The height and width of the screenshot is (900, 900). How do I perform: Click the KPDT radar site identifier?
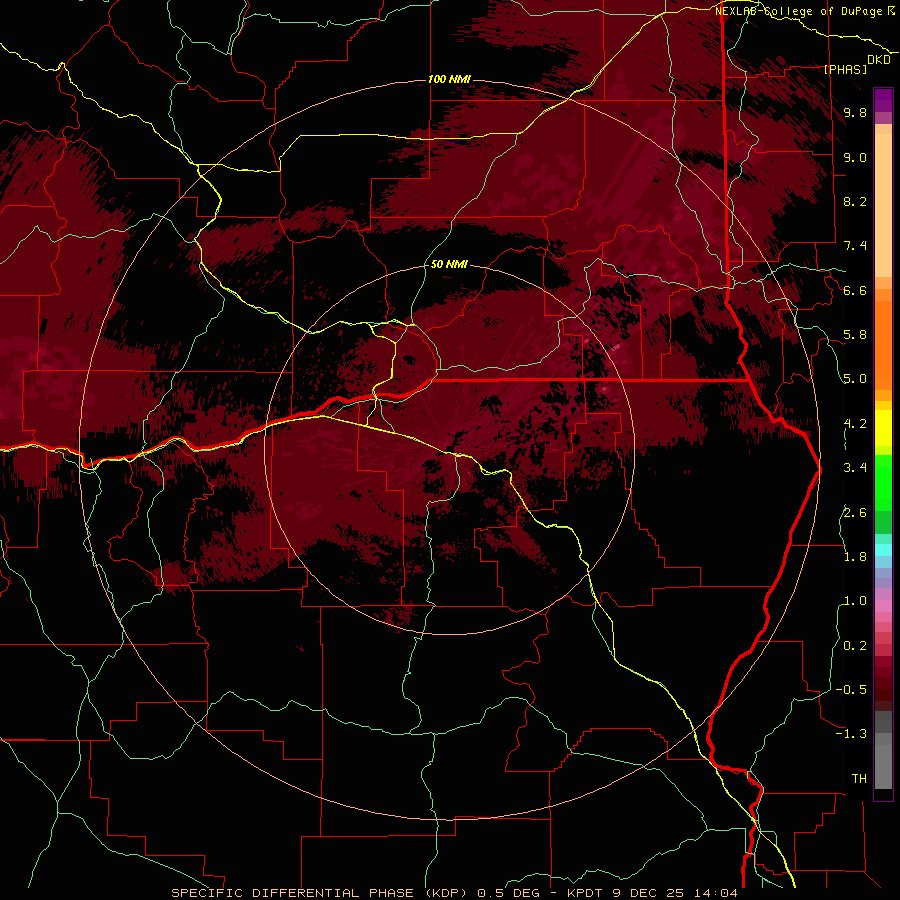click(x=585, y=893)
